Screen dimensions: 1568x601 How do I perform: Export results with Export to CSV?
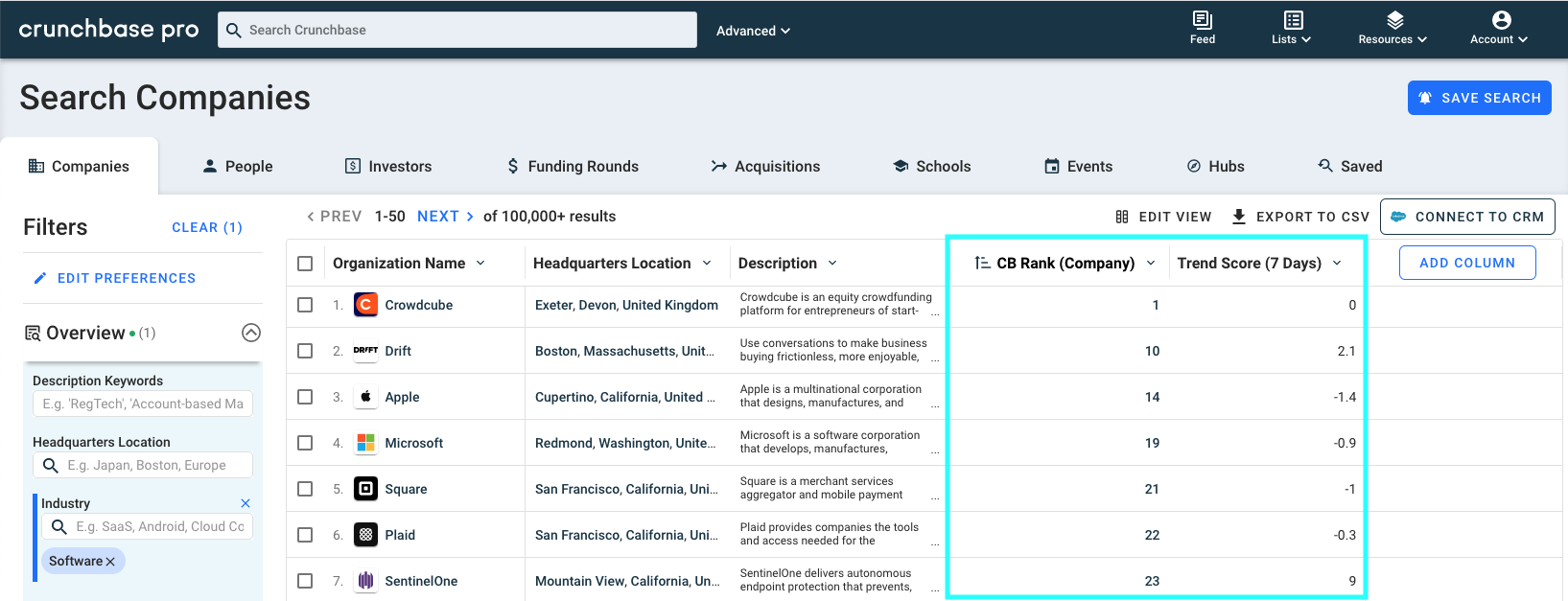point(1300,217)
